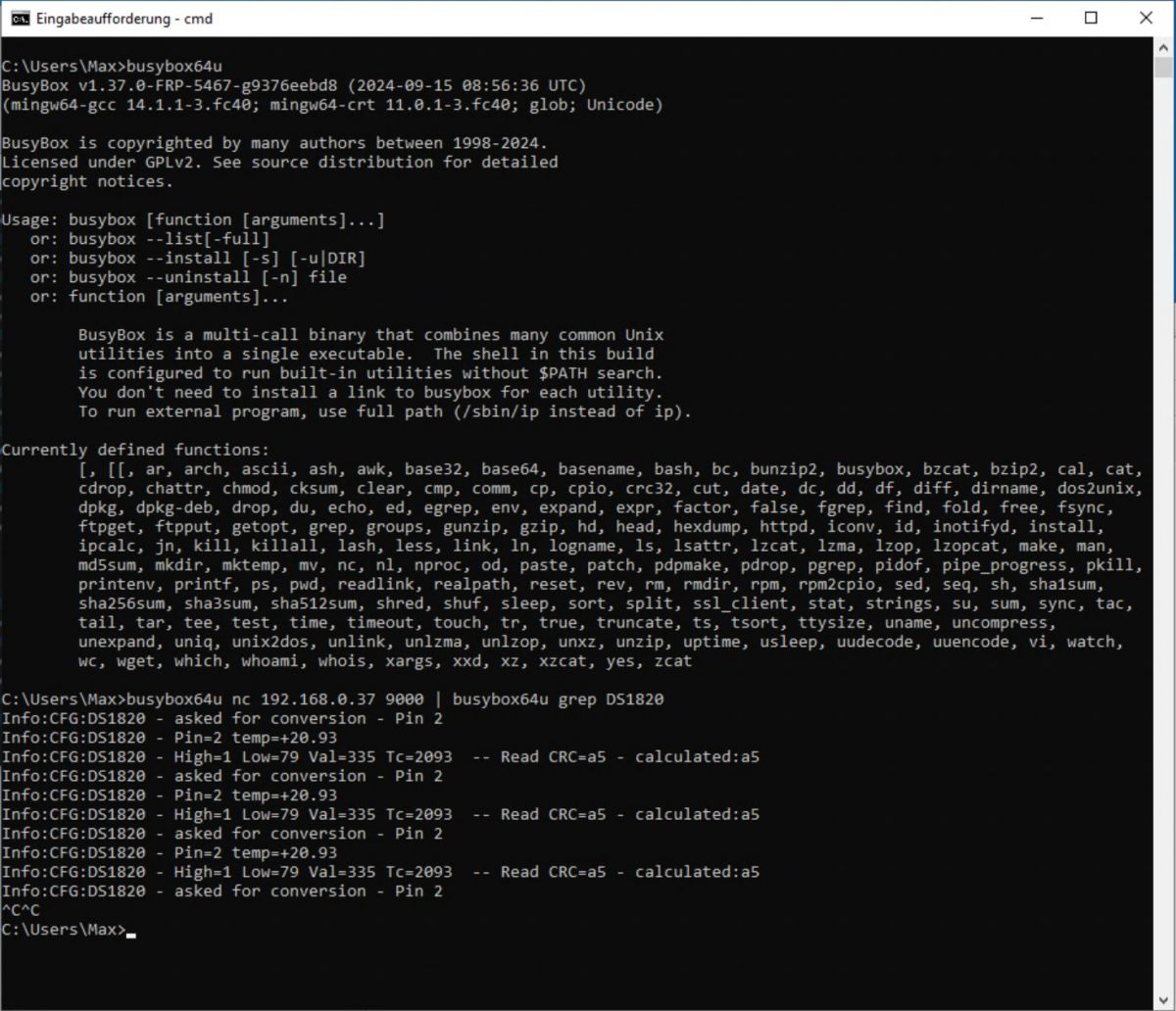The height and width of the screenshot is (1011, 1176).
Task: Click 'Currently defined functions:' heading
Action: click(135, 451)
